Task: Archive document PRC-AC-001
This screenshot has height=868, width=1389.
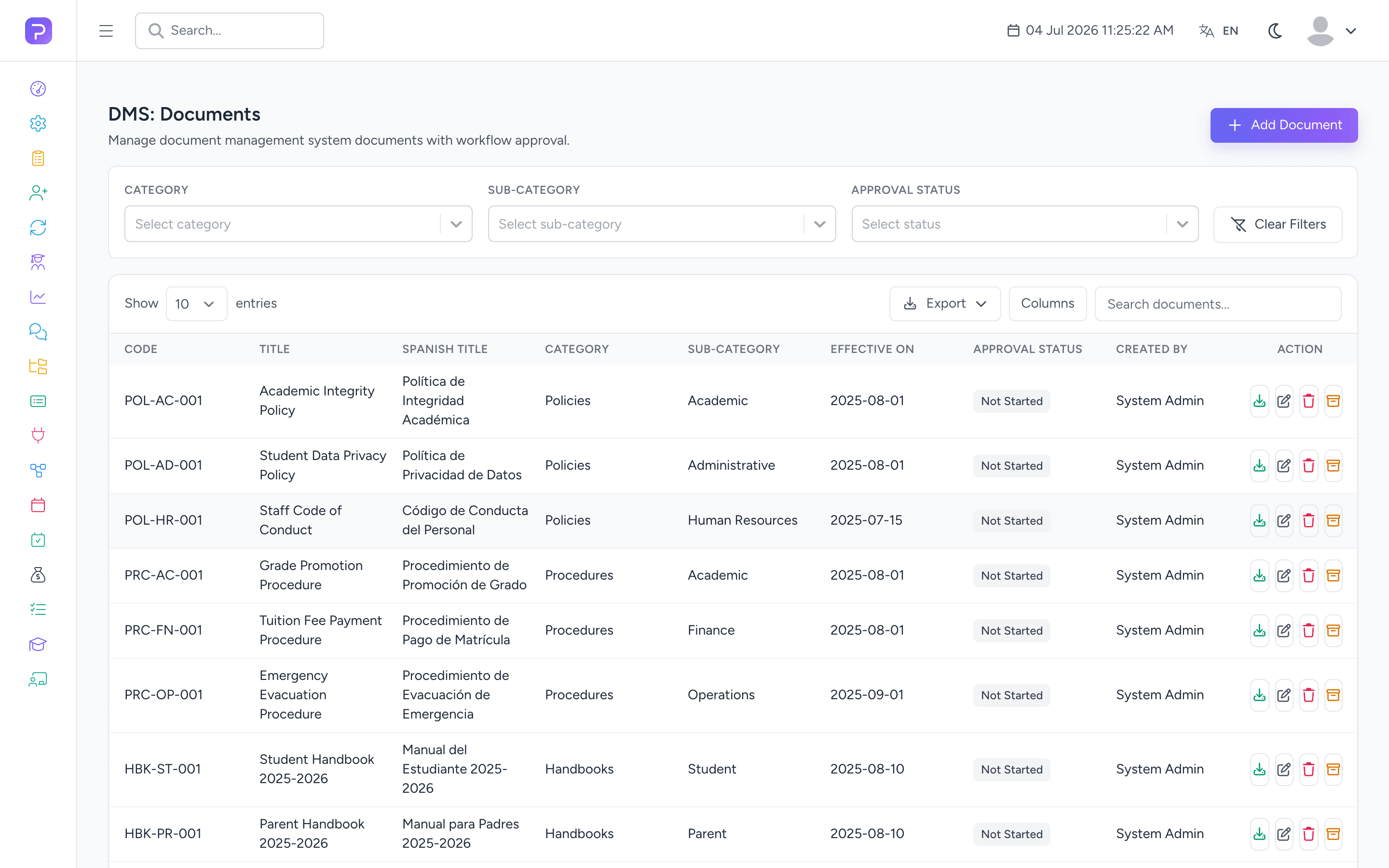Action: pos(1334,575)
